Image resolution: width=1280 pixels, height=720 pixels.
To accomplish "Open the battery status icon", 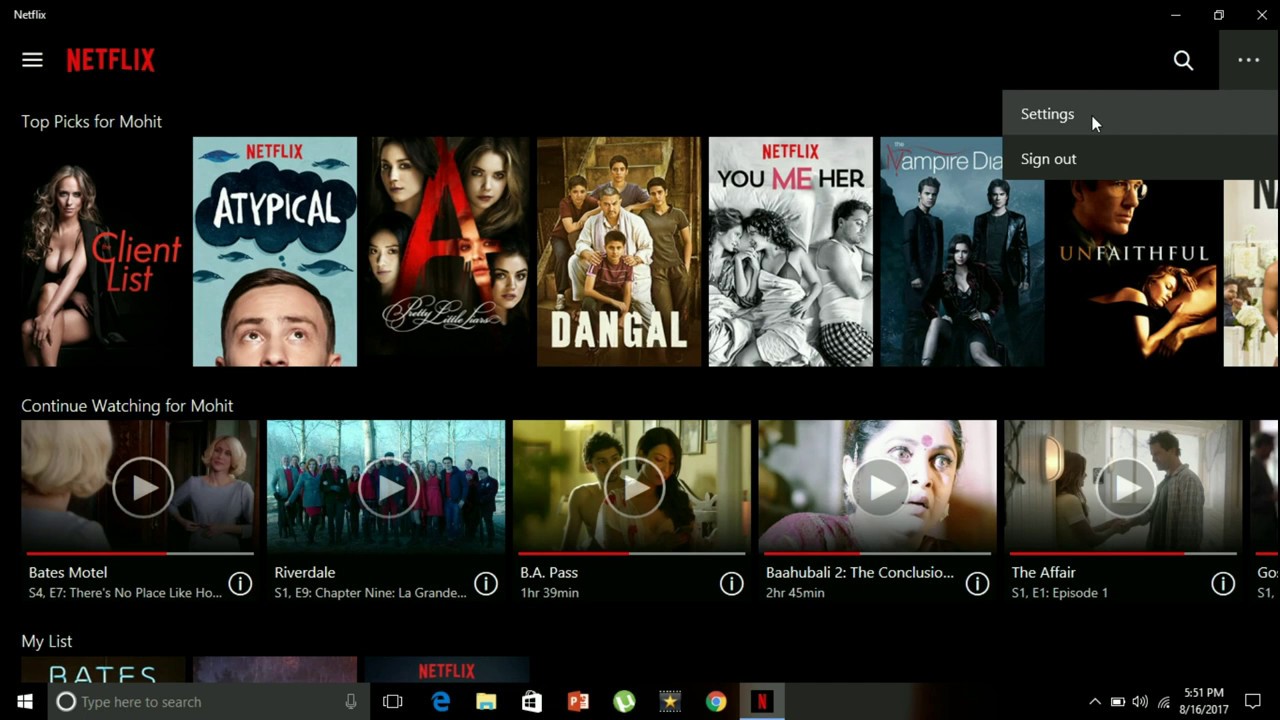I will pyautogui.click(x=1118, y=702).
